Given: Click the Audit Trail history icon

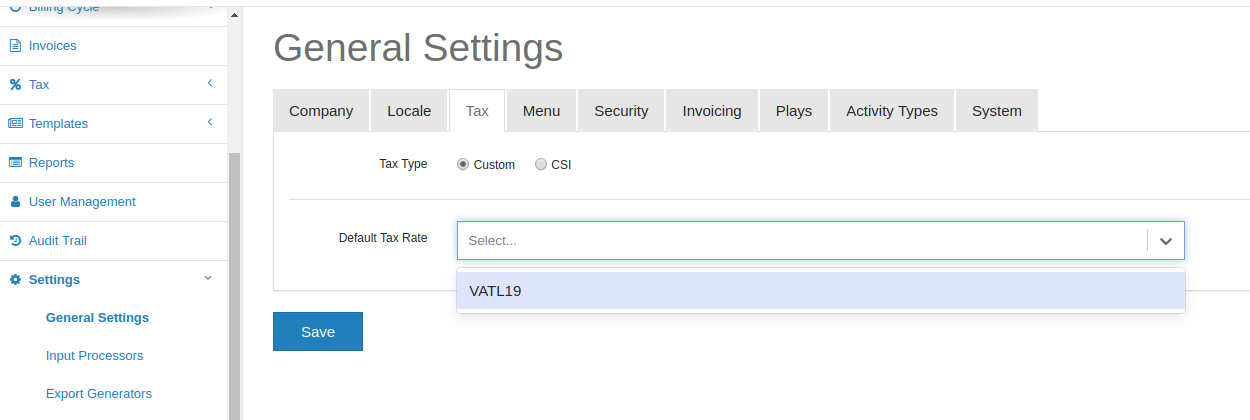Looking at the screenshot, I should (15, 241).
